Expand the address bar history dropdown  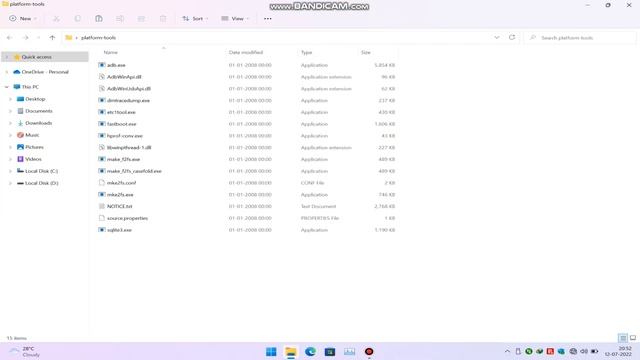coord(497,37)
